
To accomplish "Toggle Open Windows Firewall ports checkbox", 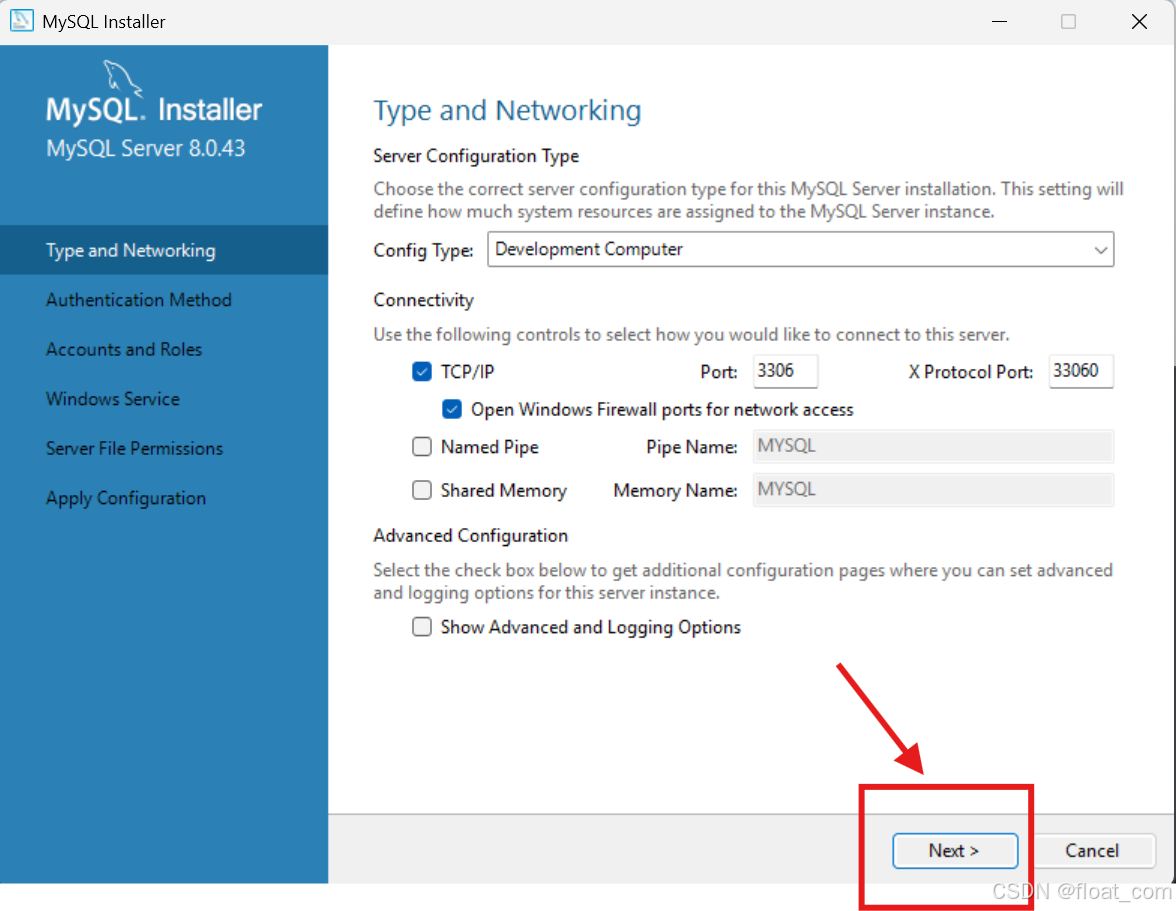I will [x=452, y=409].
